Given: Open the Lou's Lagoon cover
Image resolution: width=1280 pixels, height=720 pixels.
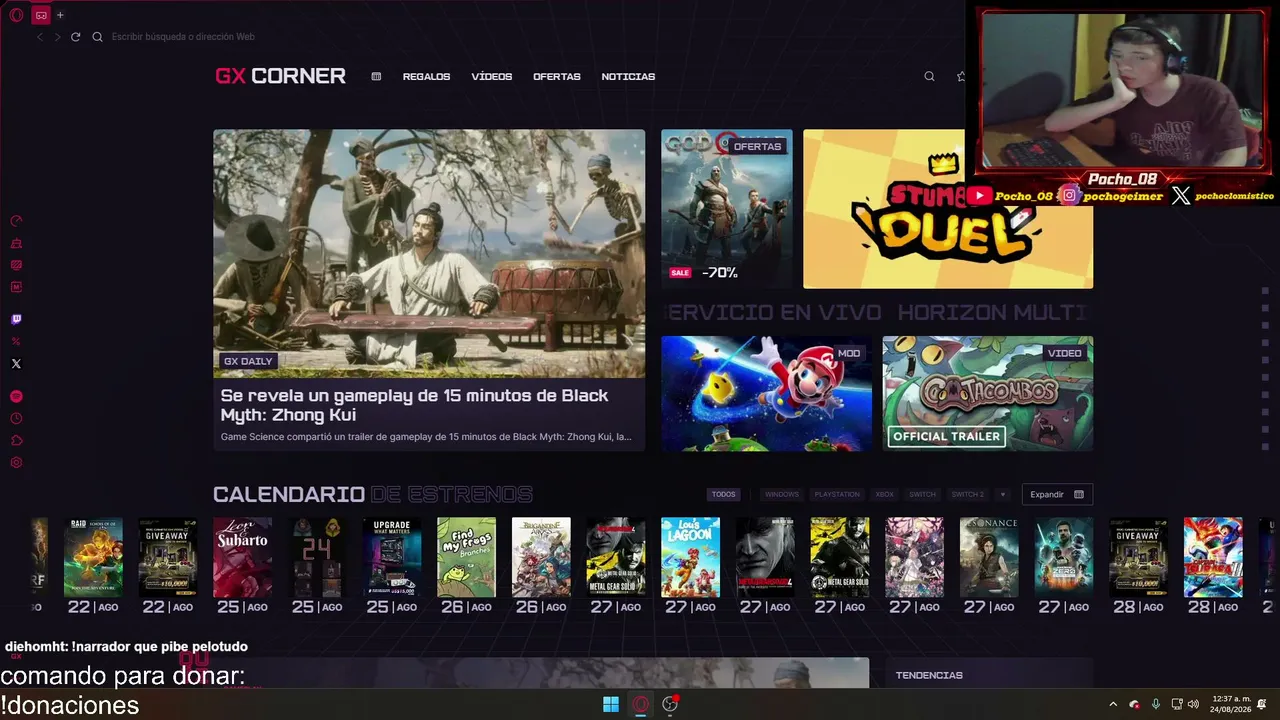Looking at the screenshot, I should pyautogui.click(x=690, y=557).
